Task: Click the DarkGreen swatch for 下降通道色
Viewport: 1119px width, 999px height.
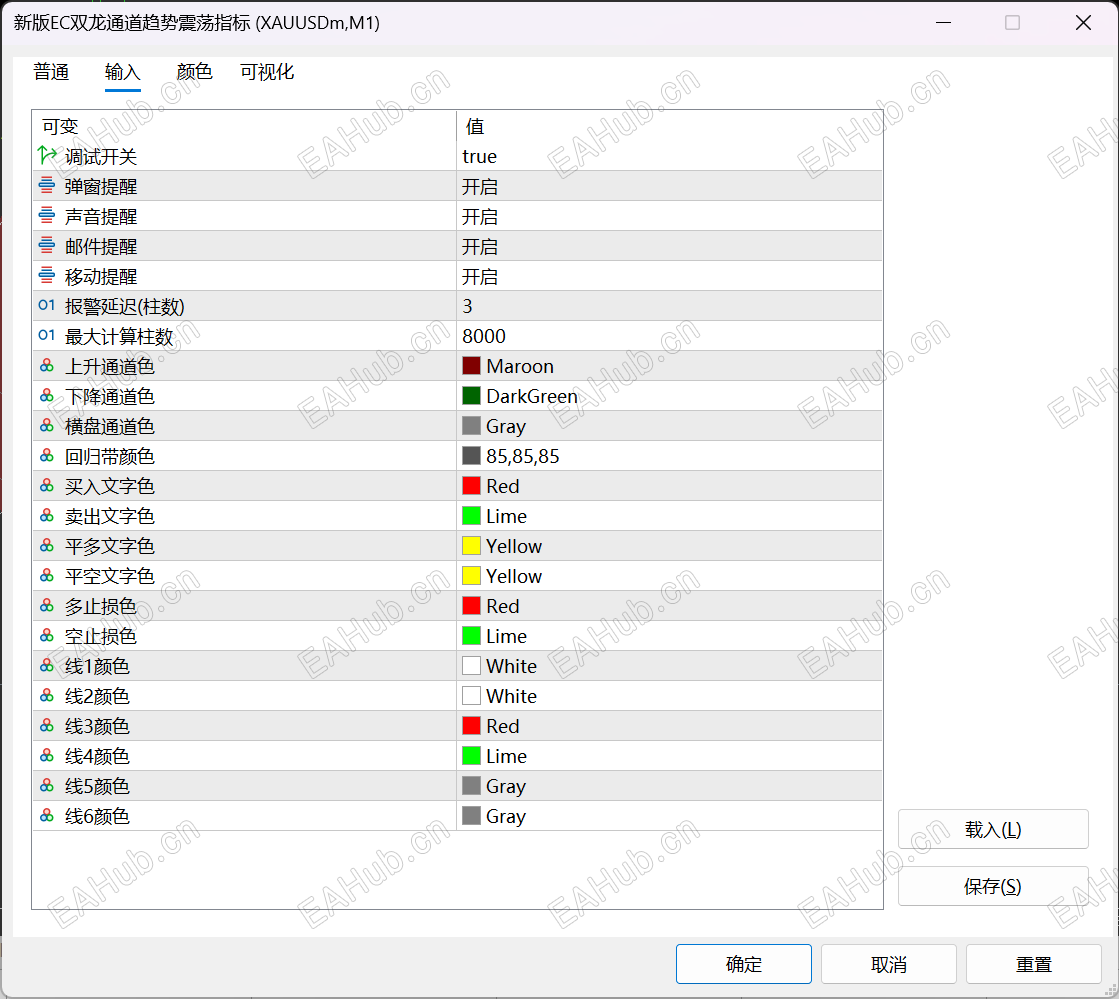Action: click(471, 395)
